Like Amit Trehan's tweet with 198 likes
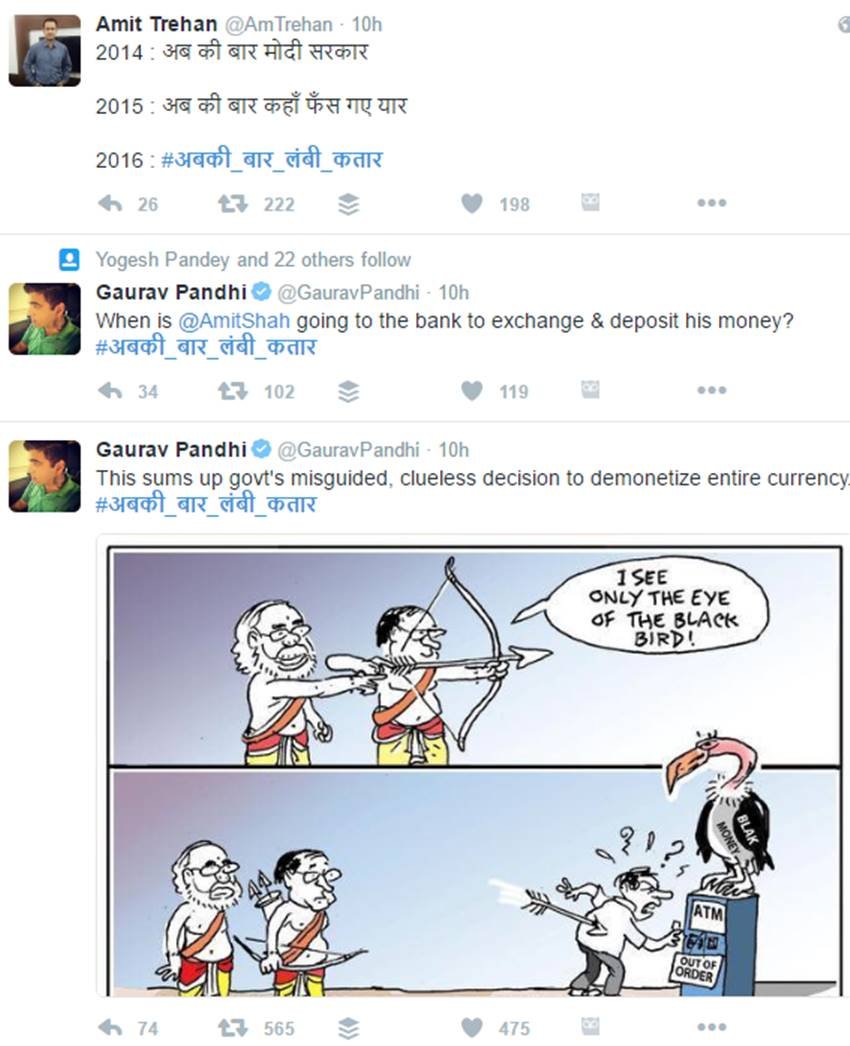The height and width of the screenshot is (1046, 850). (472, 203)
